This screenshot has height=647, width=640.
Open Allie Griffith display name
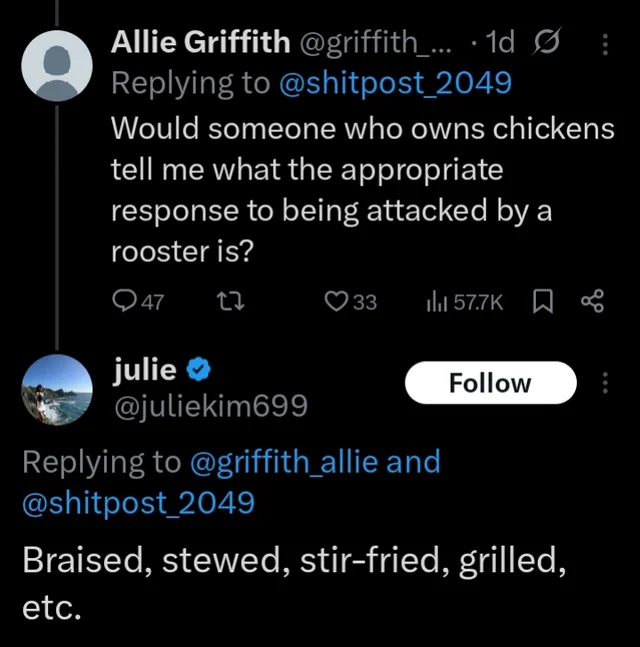pyautogui.click(x=201, y=42)
